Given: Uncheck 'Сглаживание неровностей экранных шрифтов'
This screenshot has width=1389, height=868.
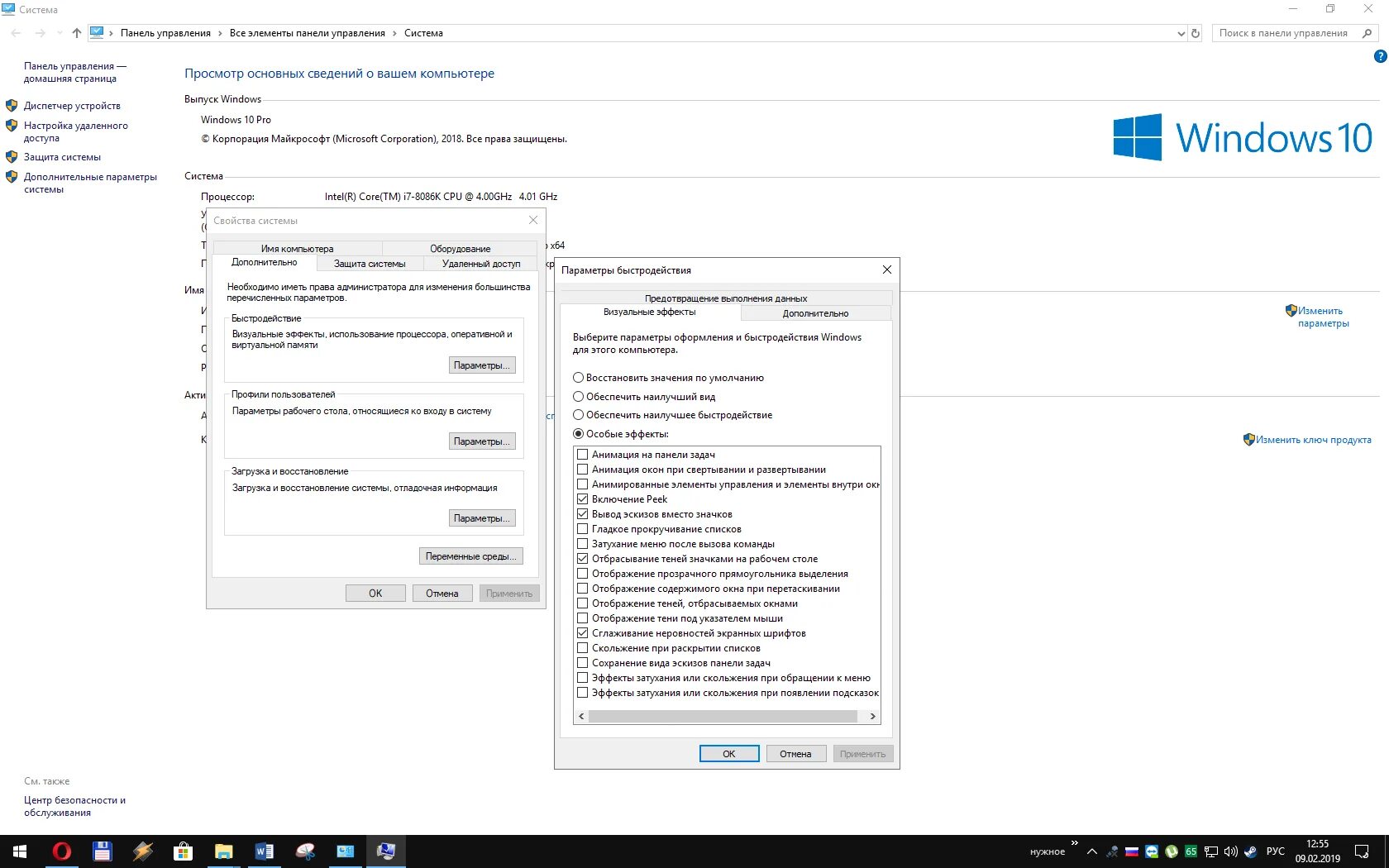Looking at the screenshot, I should pos(583,633).
